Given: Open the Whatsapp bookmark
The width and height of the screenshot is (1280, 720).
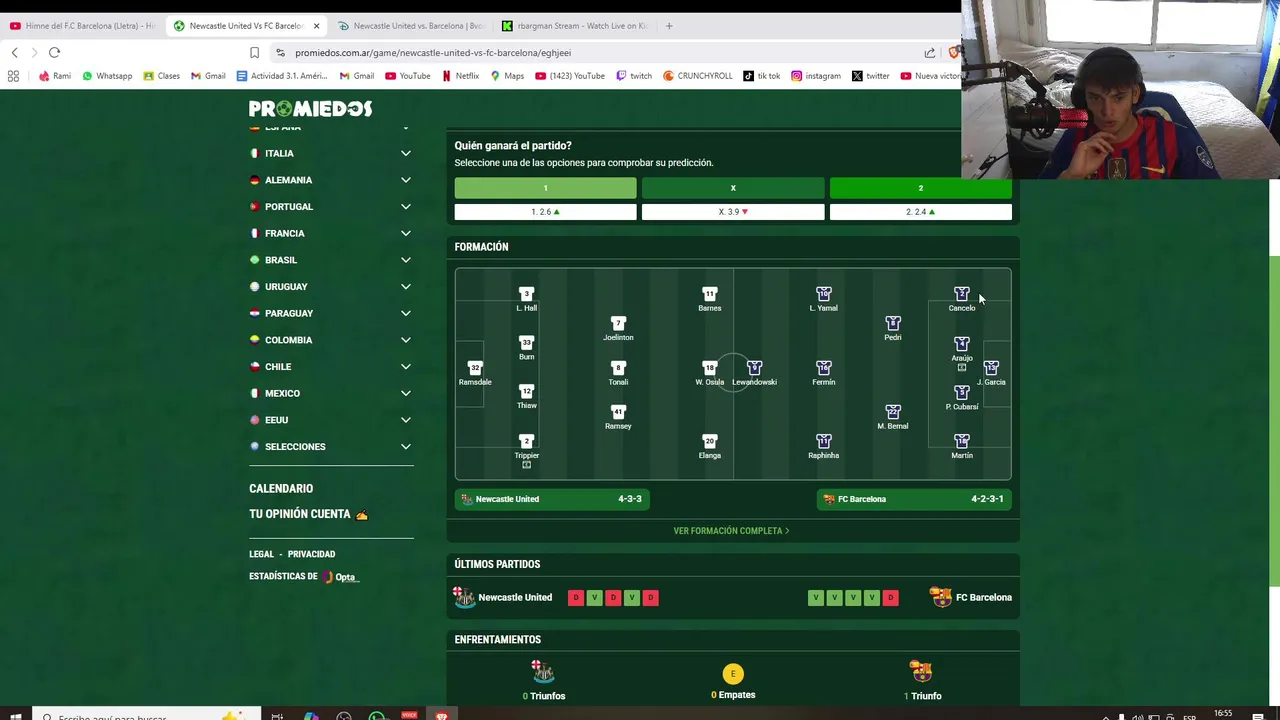Looking at the screenshot, I should pyautogui.click(x=107, y=76).
